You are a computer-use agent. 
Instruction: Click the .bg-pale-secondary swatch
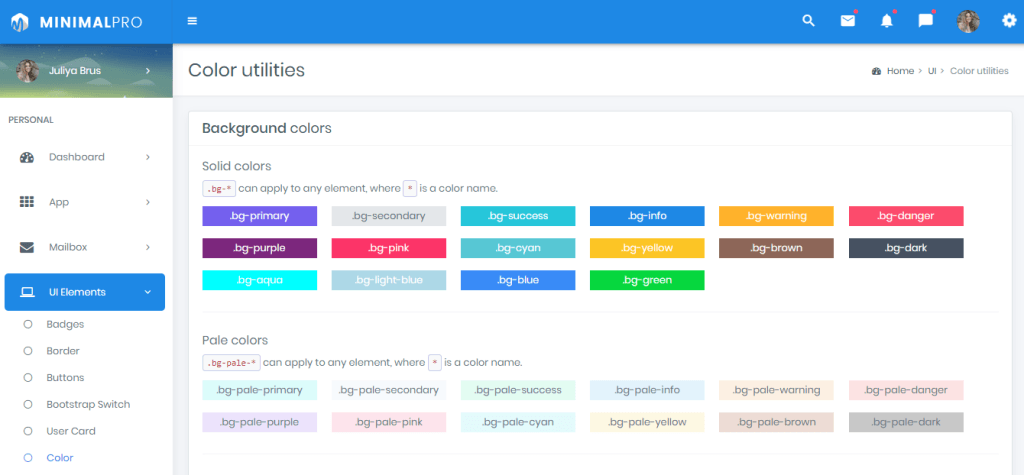pos(389,390)
